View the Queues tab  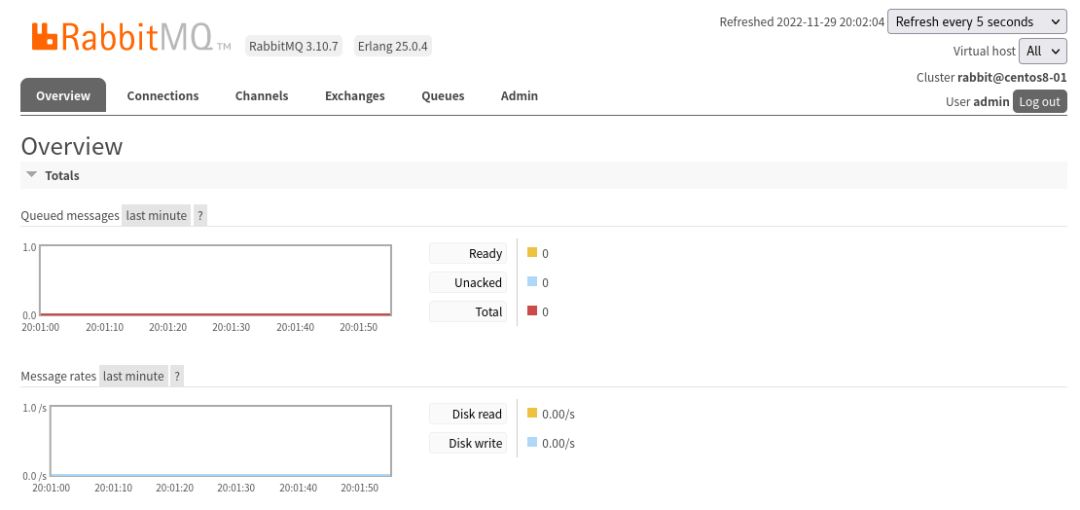[x=443, y=96]
